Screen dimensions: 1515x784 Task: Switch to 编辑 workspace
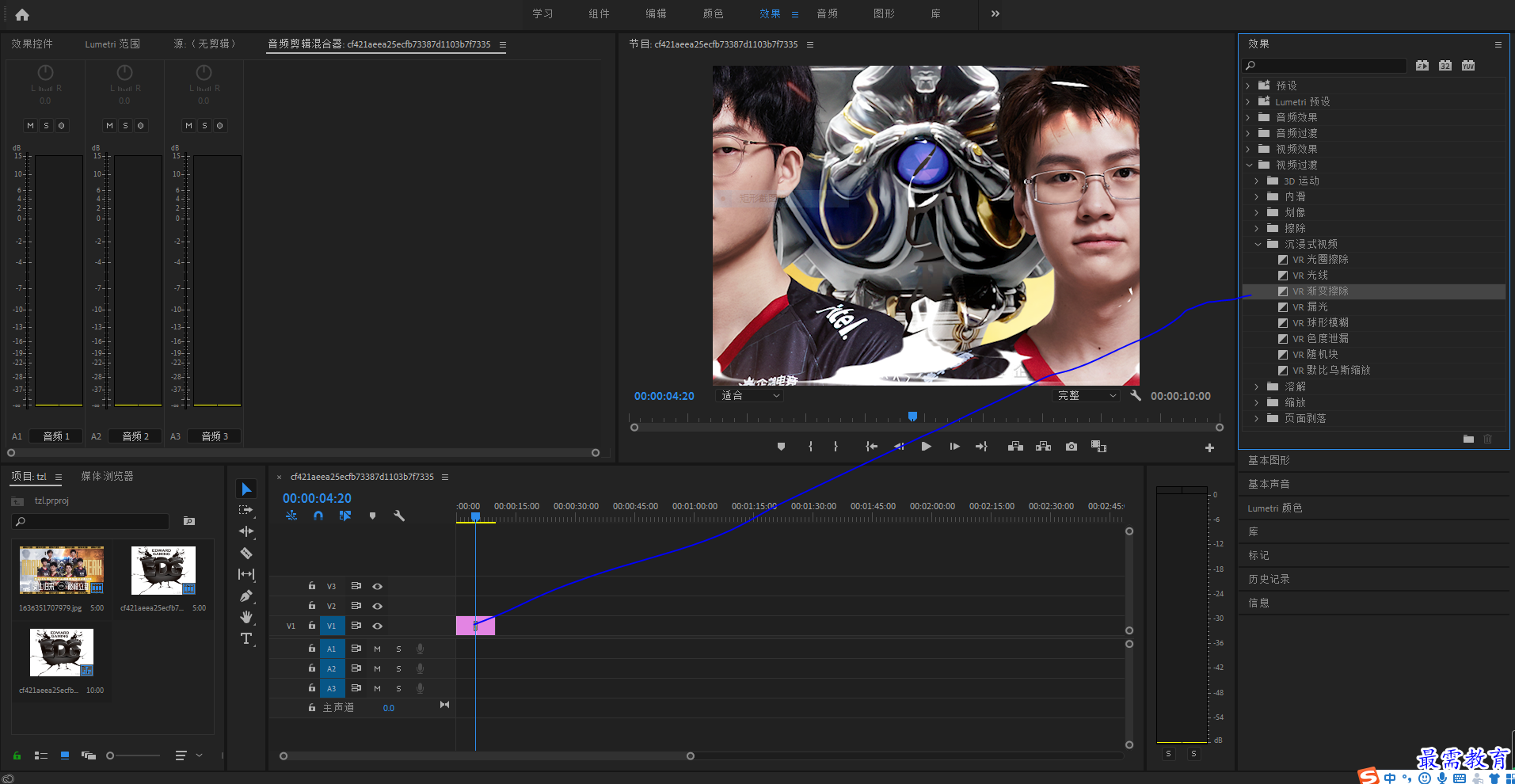pyautogui.click(x=656, y=13)
